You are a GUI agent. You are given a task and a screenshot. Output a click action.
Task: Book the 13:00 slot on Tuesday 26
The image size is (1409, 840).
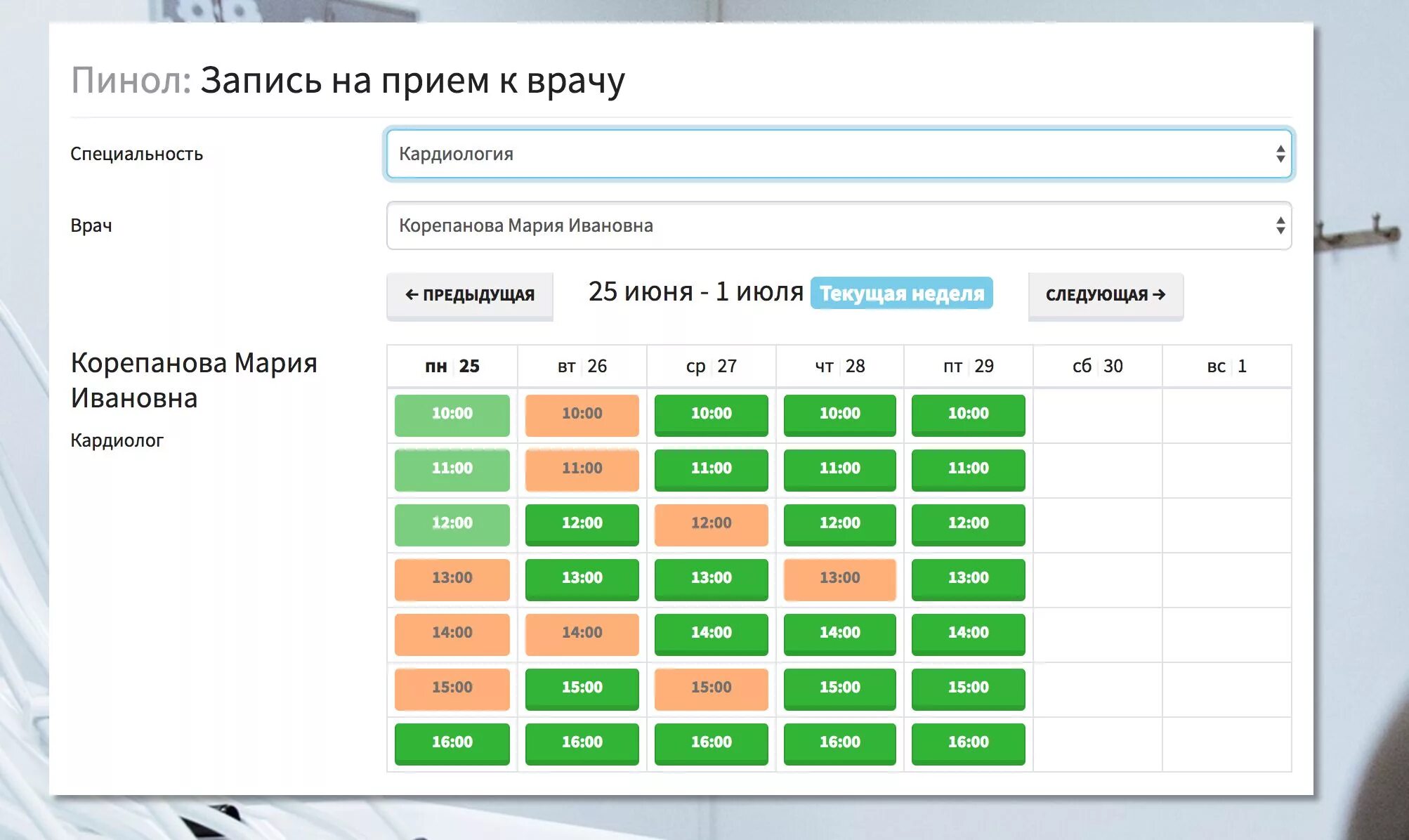(582, 579)
